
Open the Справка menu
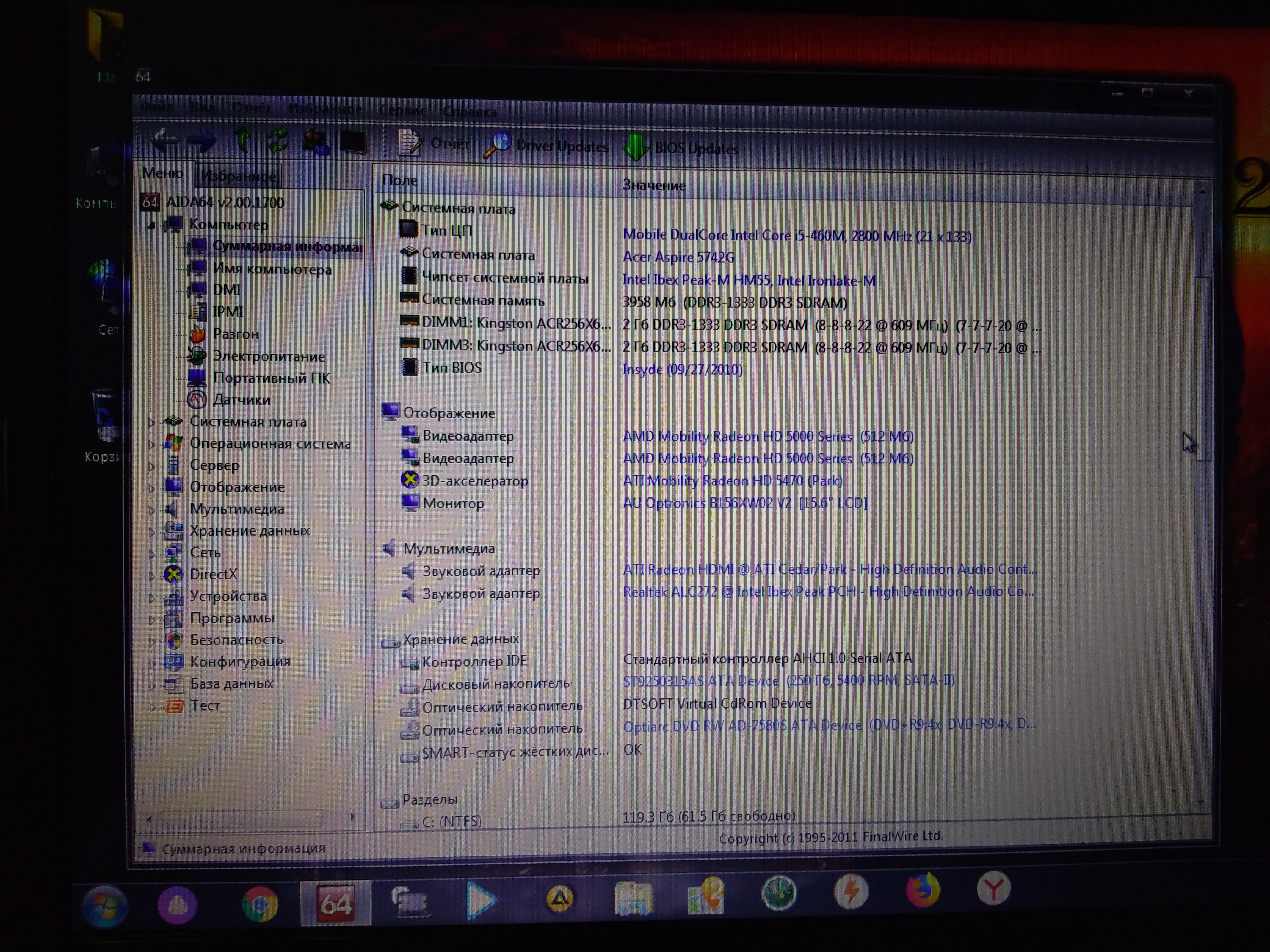click(x=470, y=111)
